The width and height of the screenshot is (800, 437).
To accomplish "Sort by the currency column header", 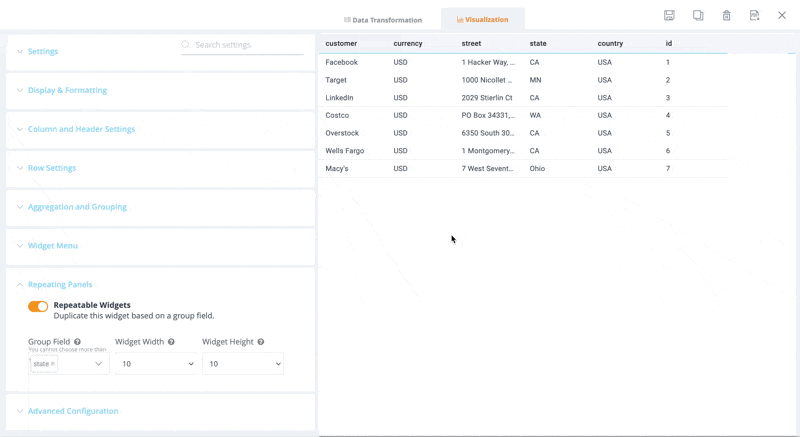I will click(408, 43).
